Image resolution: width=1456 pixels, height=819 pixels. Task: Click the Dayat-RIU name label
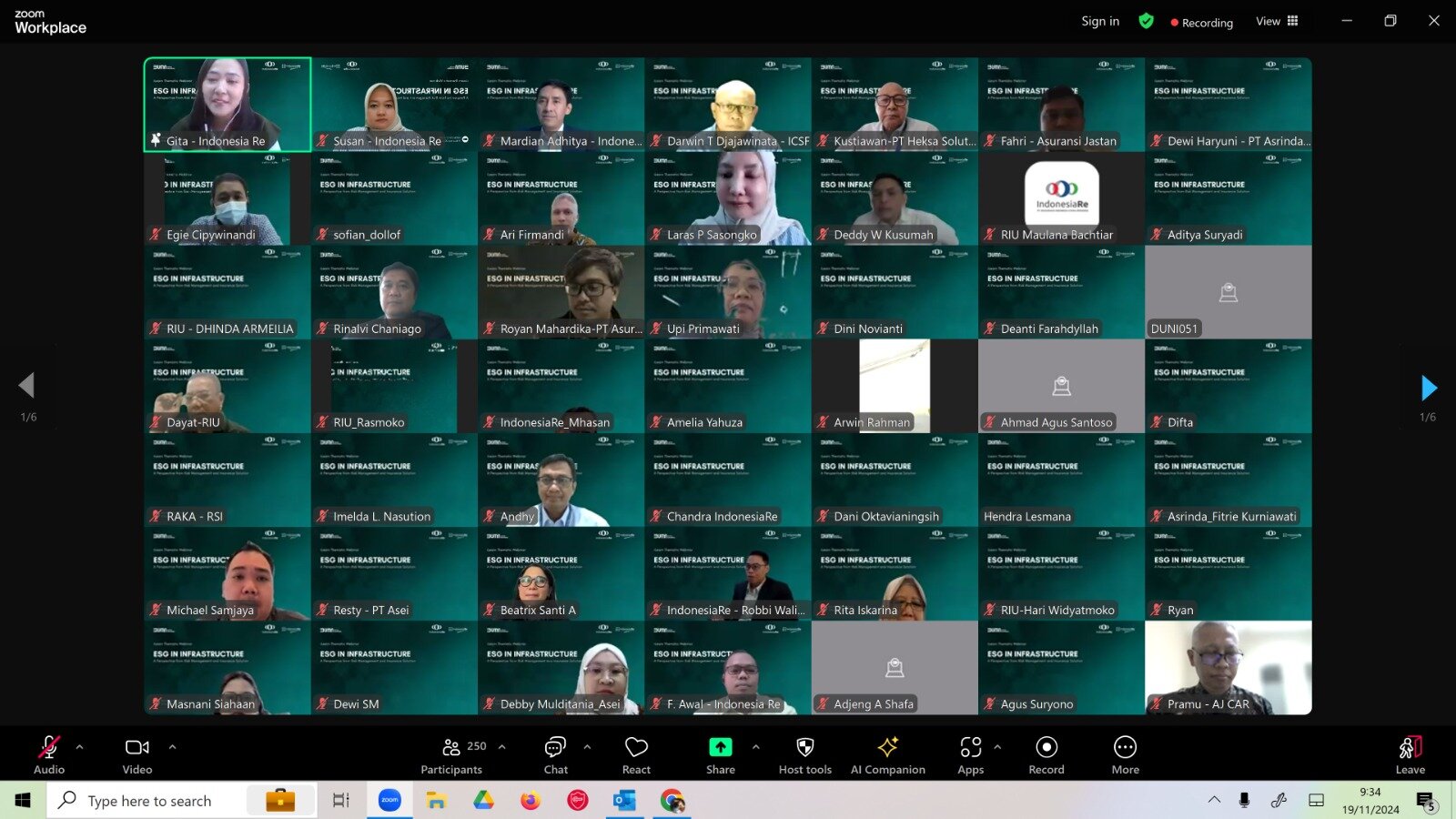pos(193,422)
